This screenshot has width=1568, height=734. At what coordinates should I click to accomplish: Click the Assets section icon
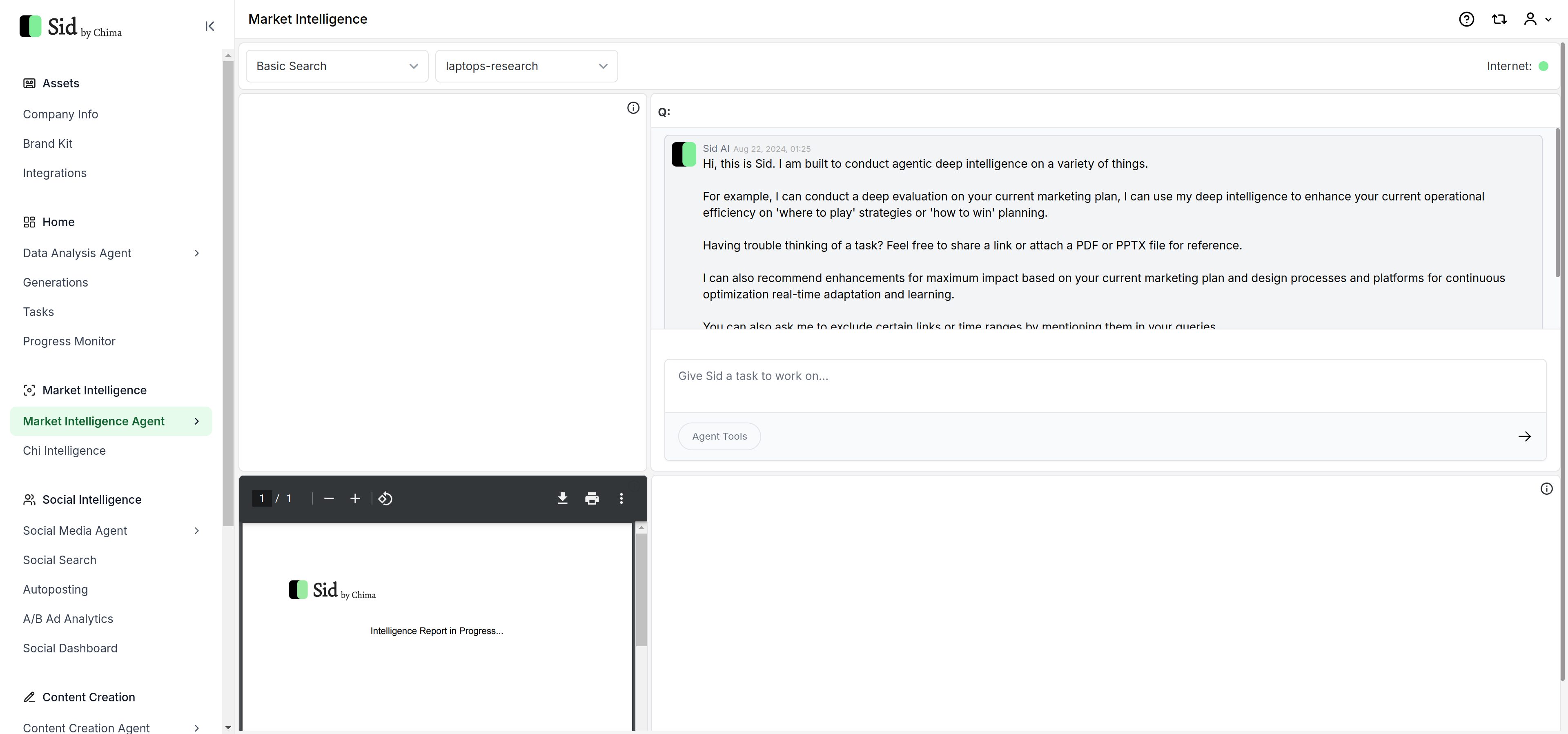(x=29, y=83)
